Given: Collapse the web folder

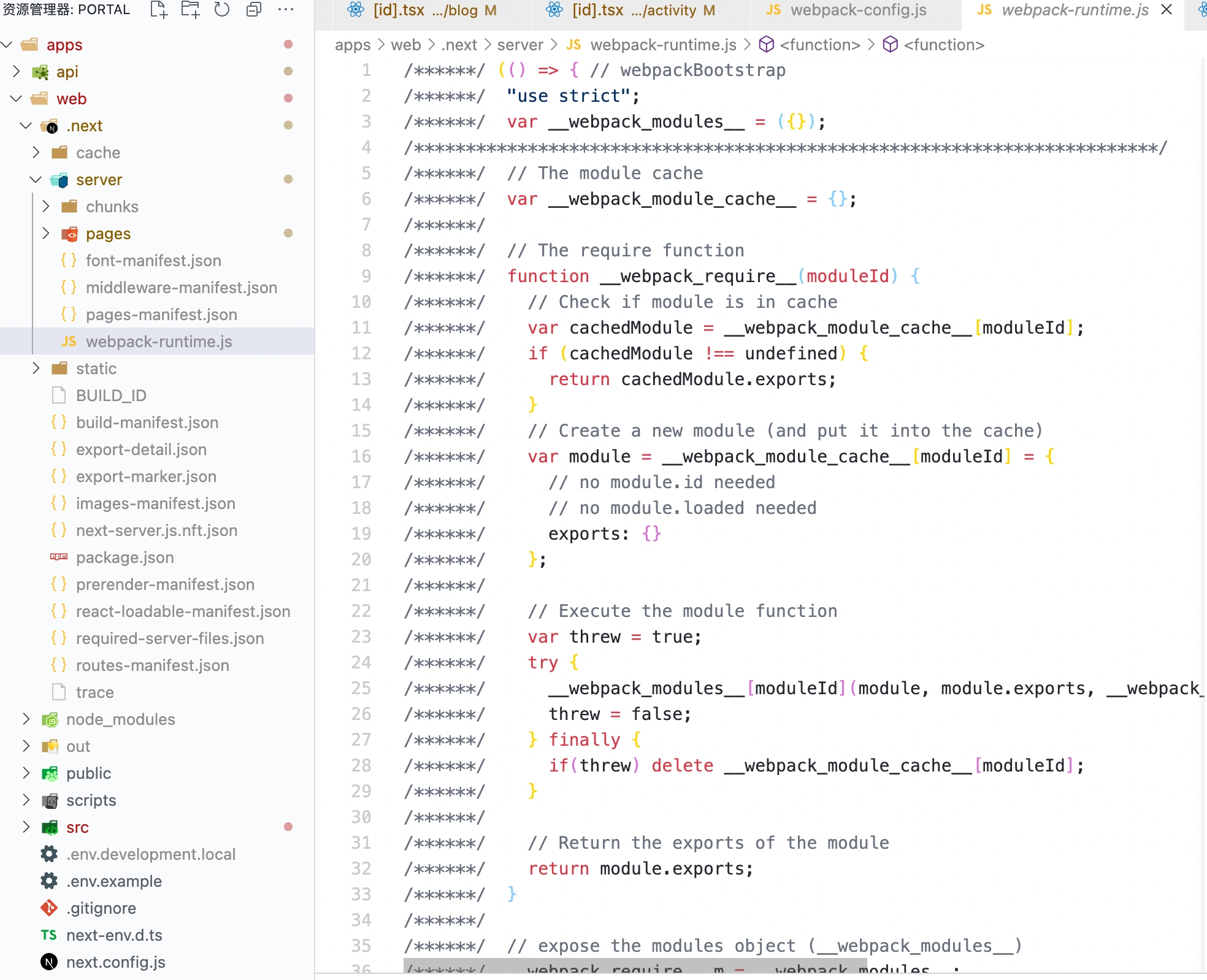Looking at the screenshot, I should 17,99.
